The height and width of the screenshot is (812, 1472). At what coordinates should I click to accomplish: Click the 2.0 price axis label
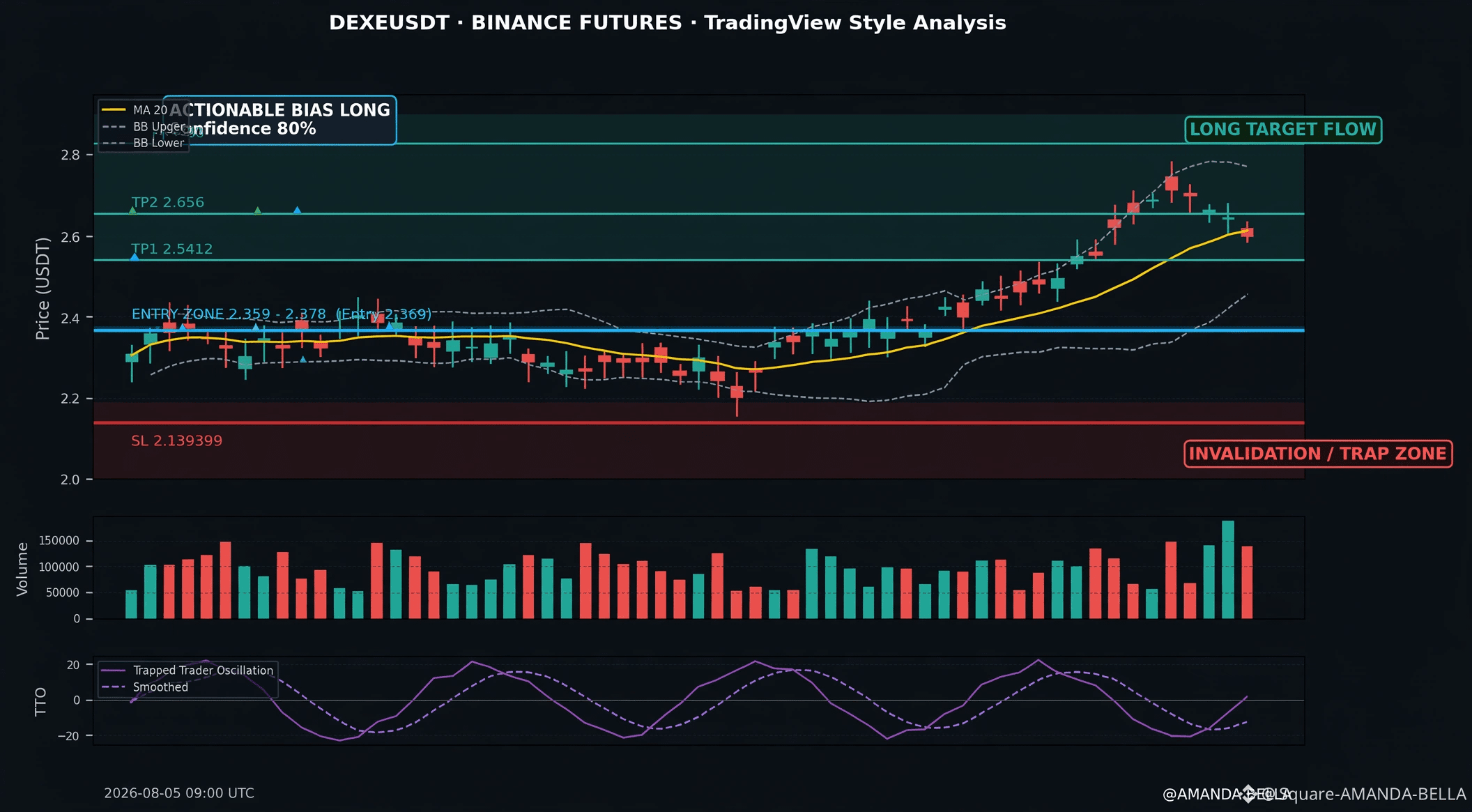point(70,480)
